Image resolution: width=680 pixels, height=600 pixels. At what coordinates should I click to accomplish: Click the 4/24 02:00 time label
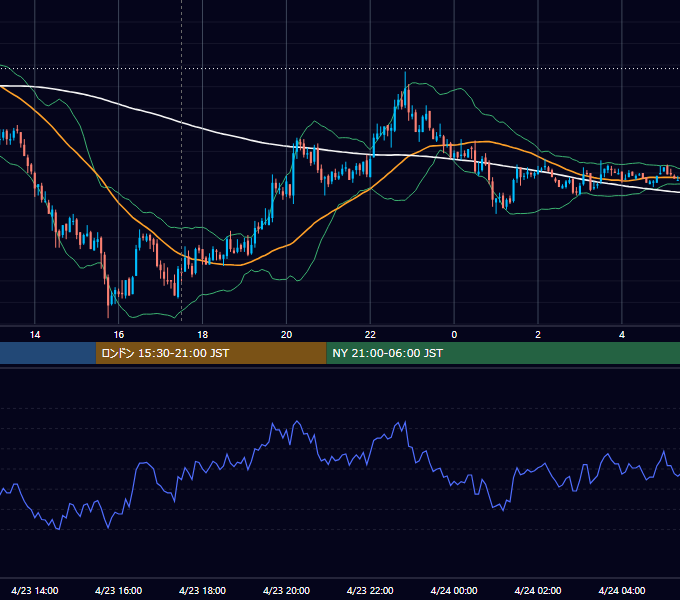pyautogui.click(x=538, y=590)
